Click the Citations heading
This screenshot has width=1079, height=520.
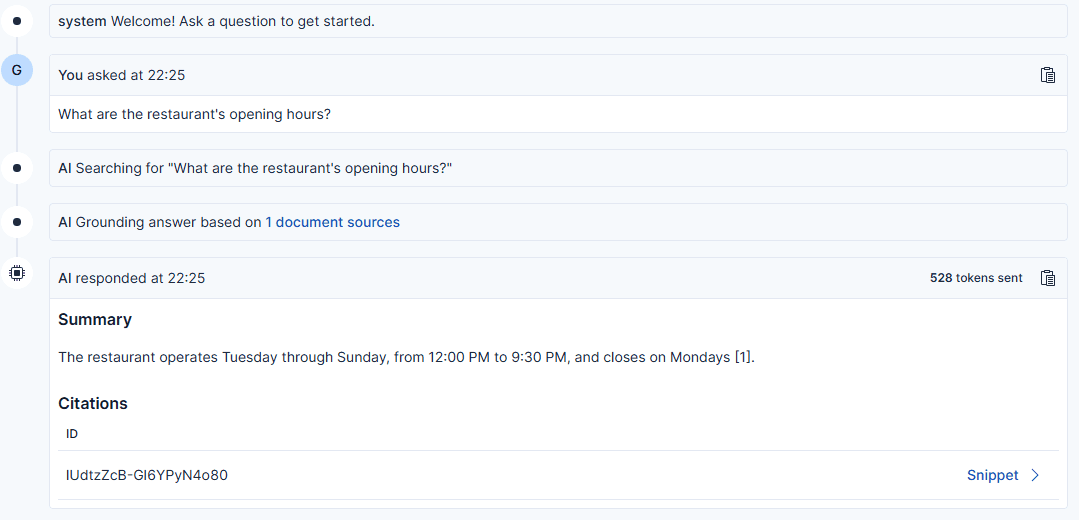pyautogui.click(x=93, y=403)
